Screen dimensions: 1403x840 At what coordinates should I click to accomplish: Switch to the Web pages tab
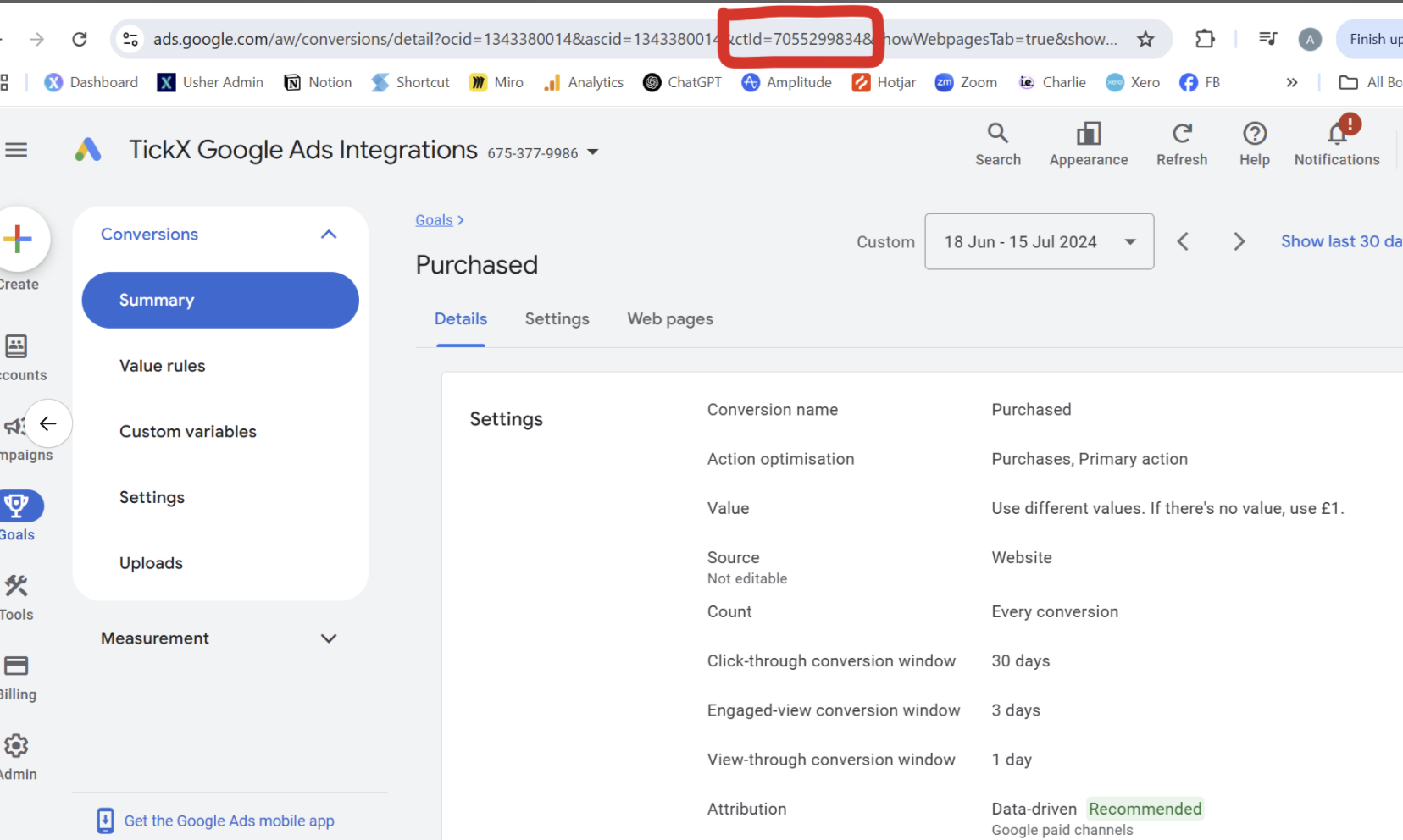click(x=669, y=318)
